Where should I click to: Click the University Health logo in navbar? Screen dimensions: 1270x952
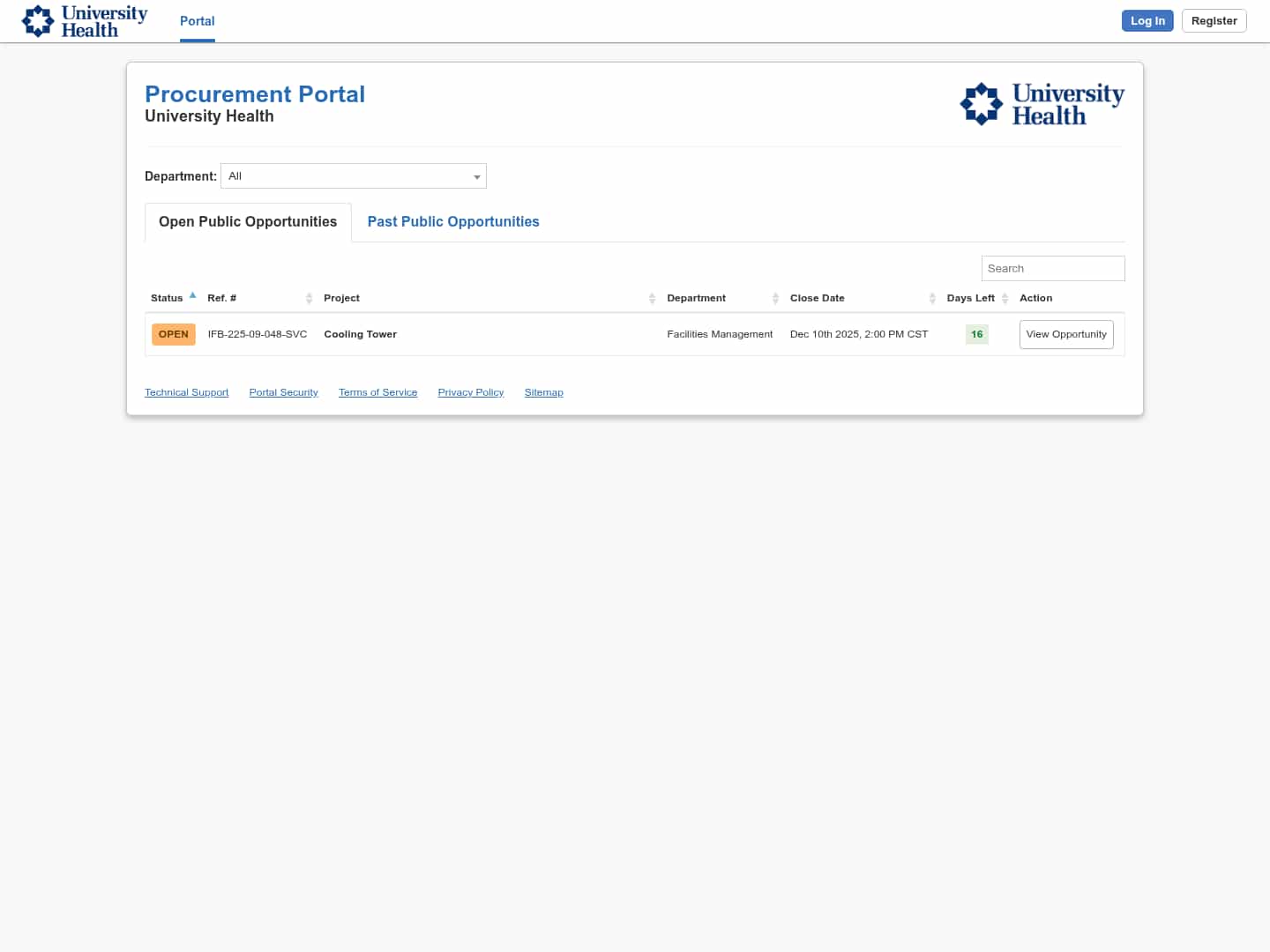tap(84, 20)
